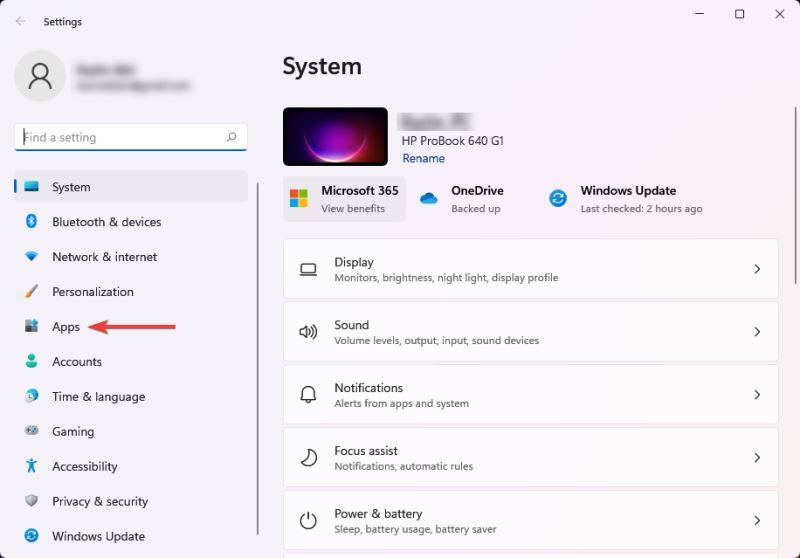Click the Accessibility figure icon
The width and height of the screenshot is (800, 558).
point(31,467)
